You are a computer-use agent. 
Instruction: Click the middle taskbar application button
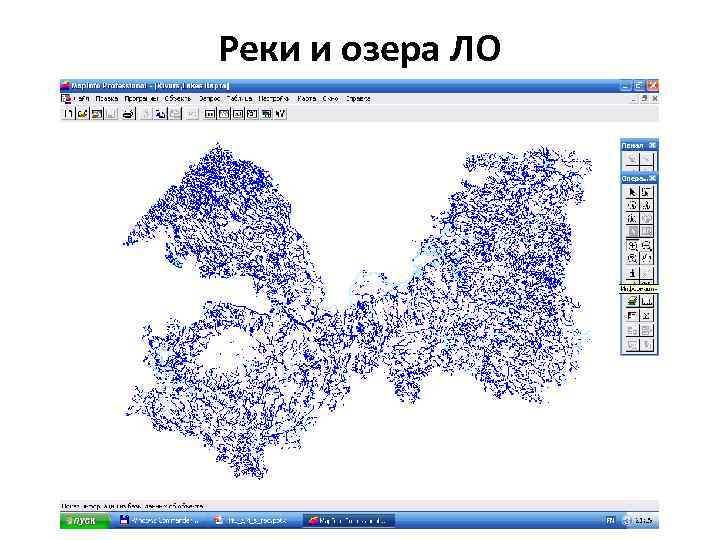coord(251,521)
